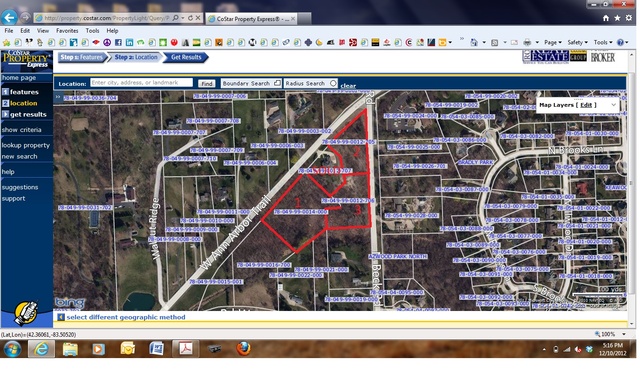Click the get results sidebar link
This screenshot has height=373, width=640.
[28, 114]
